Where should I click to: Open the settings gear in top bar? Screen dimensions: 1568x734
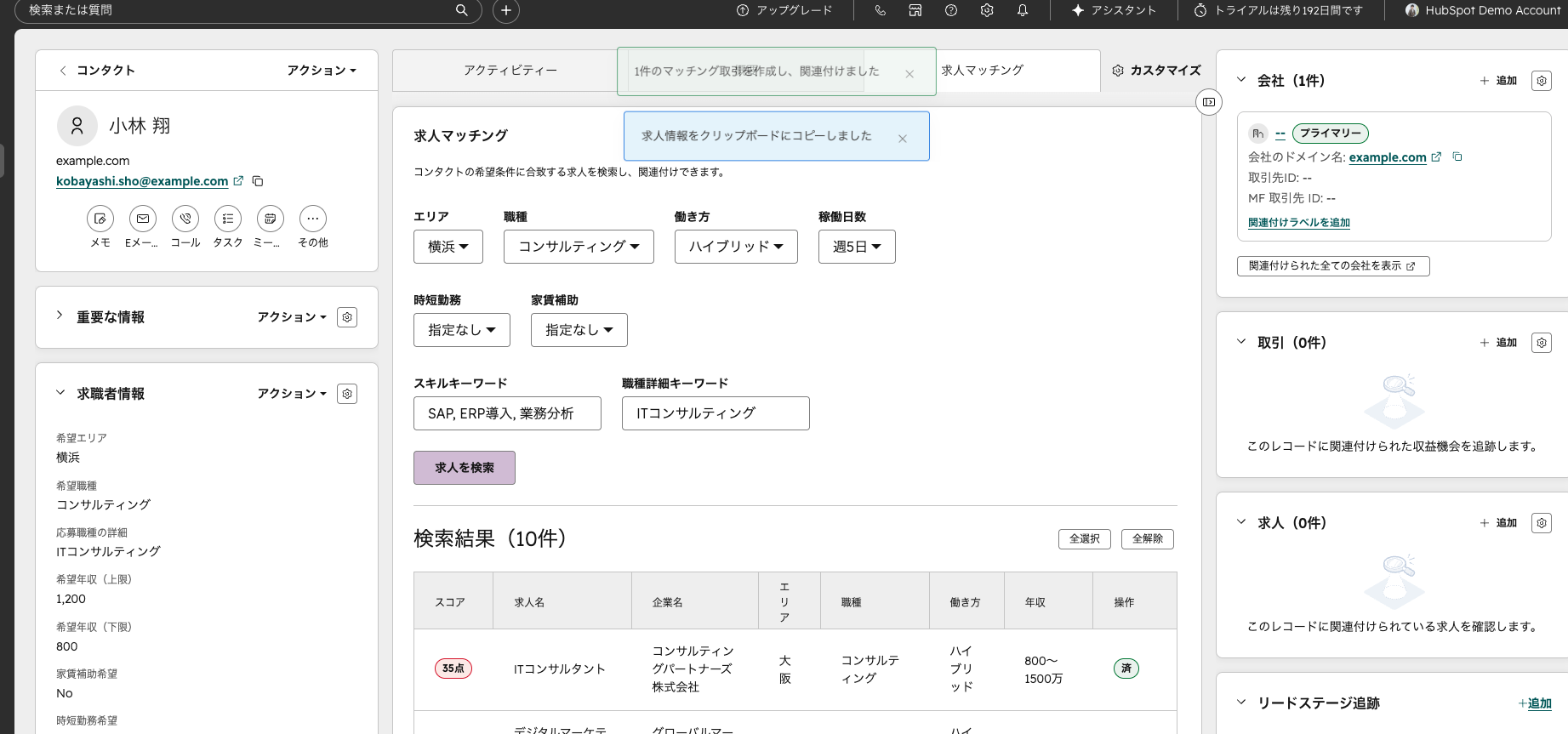pyautogui.click(x=987, y=10)
